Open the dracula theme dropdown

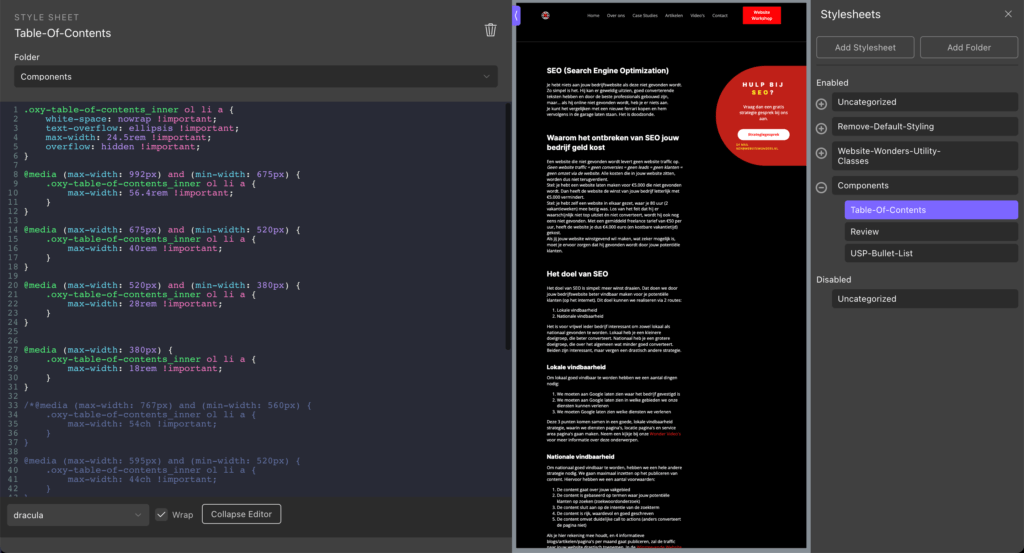tap(78, 514)
